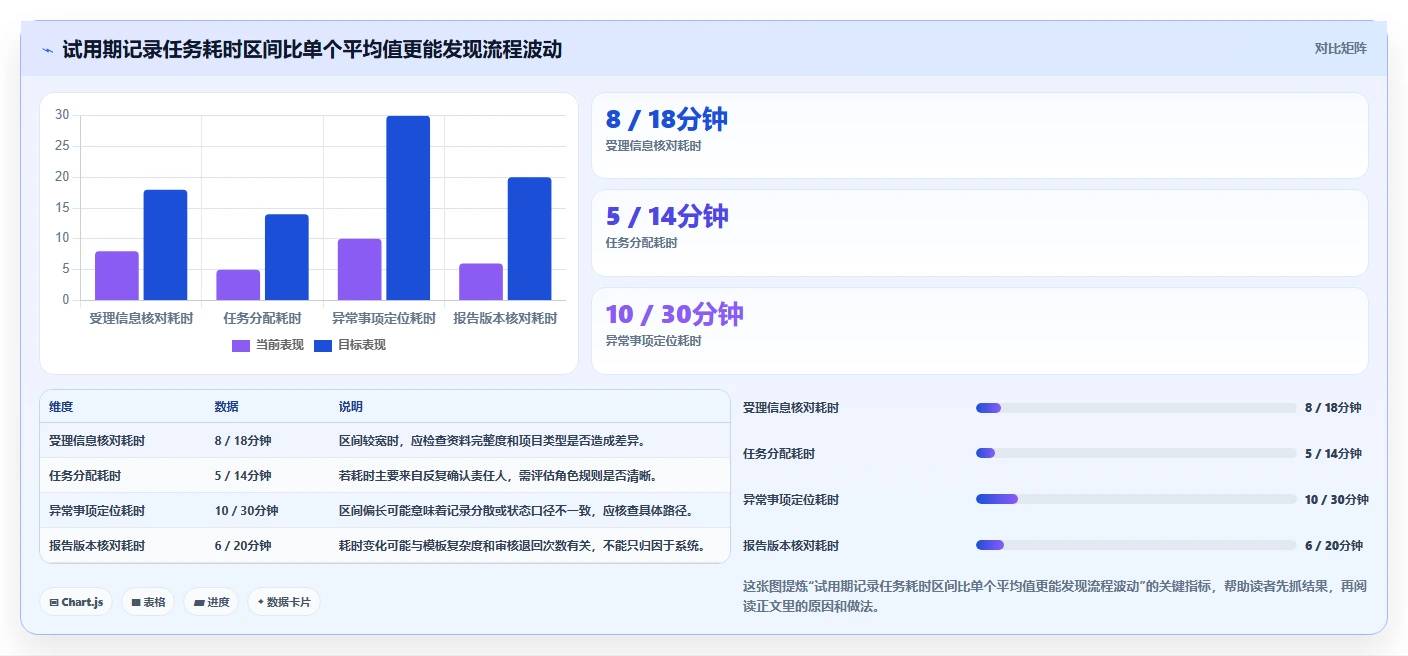Click the description starting 若耗时主要来自
Image resolution: width=1408 pixels, height=656 pixels.
499,476
